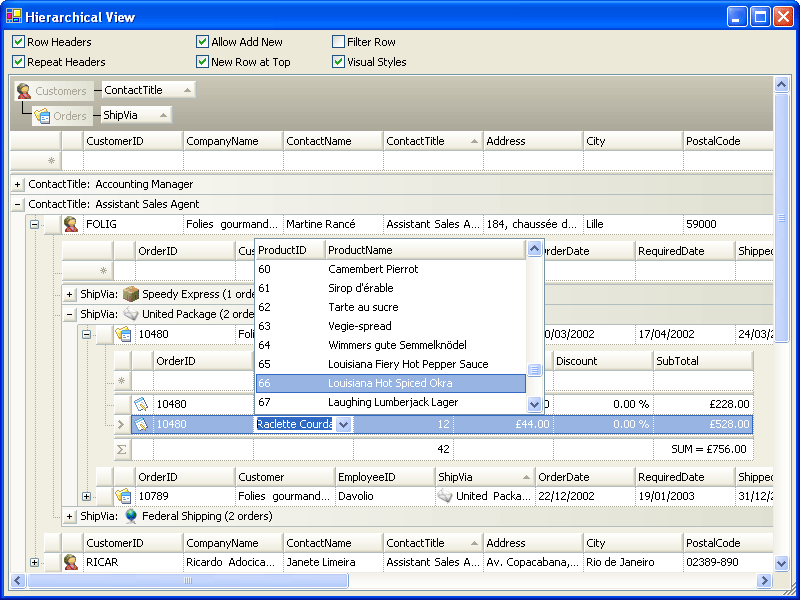The image size is (800, 600).
Task: Click the Speedy Express package icon
Action: coord(131,294)
